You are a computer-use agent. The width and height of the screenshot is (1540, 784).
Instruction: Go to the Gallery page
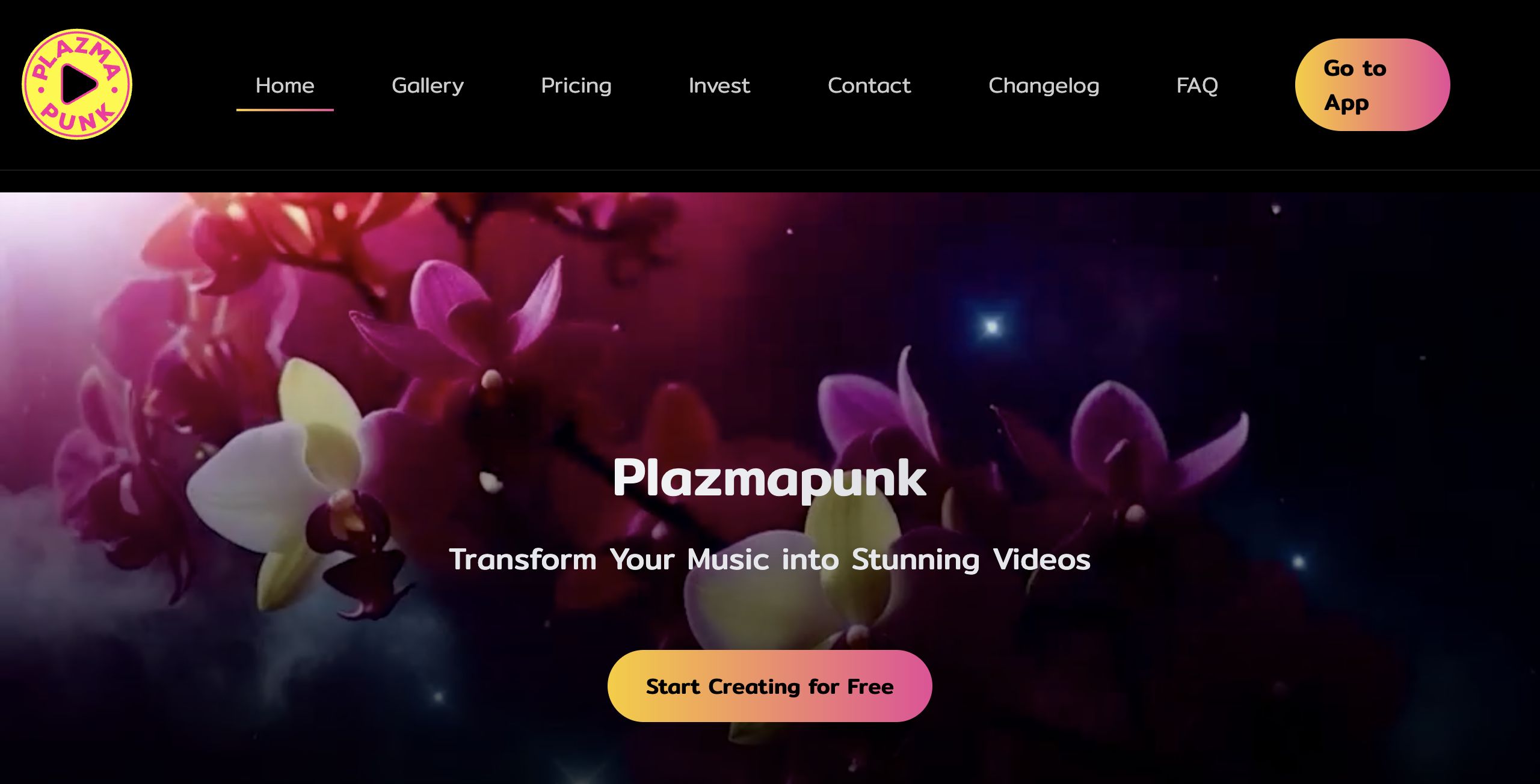pyautogui.click(x=428, y=85)
